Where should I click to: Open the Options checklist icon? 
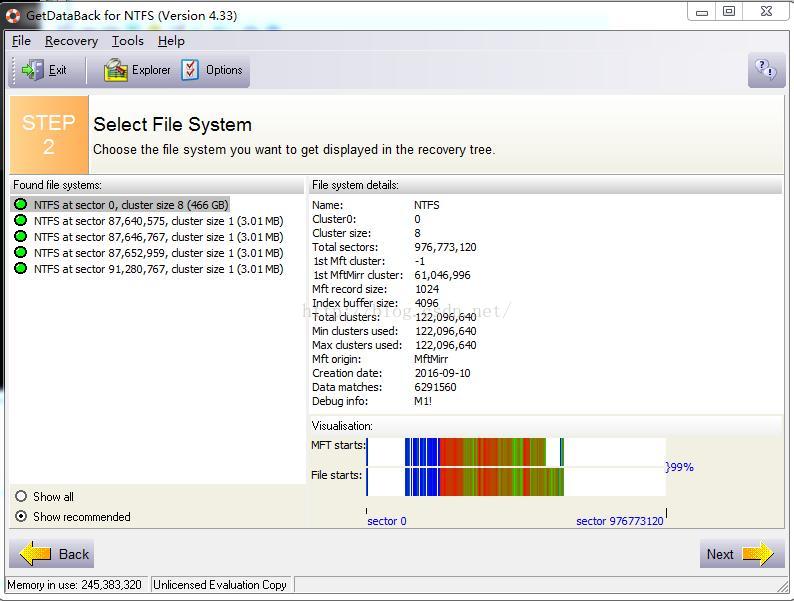[x=190, y=70]
